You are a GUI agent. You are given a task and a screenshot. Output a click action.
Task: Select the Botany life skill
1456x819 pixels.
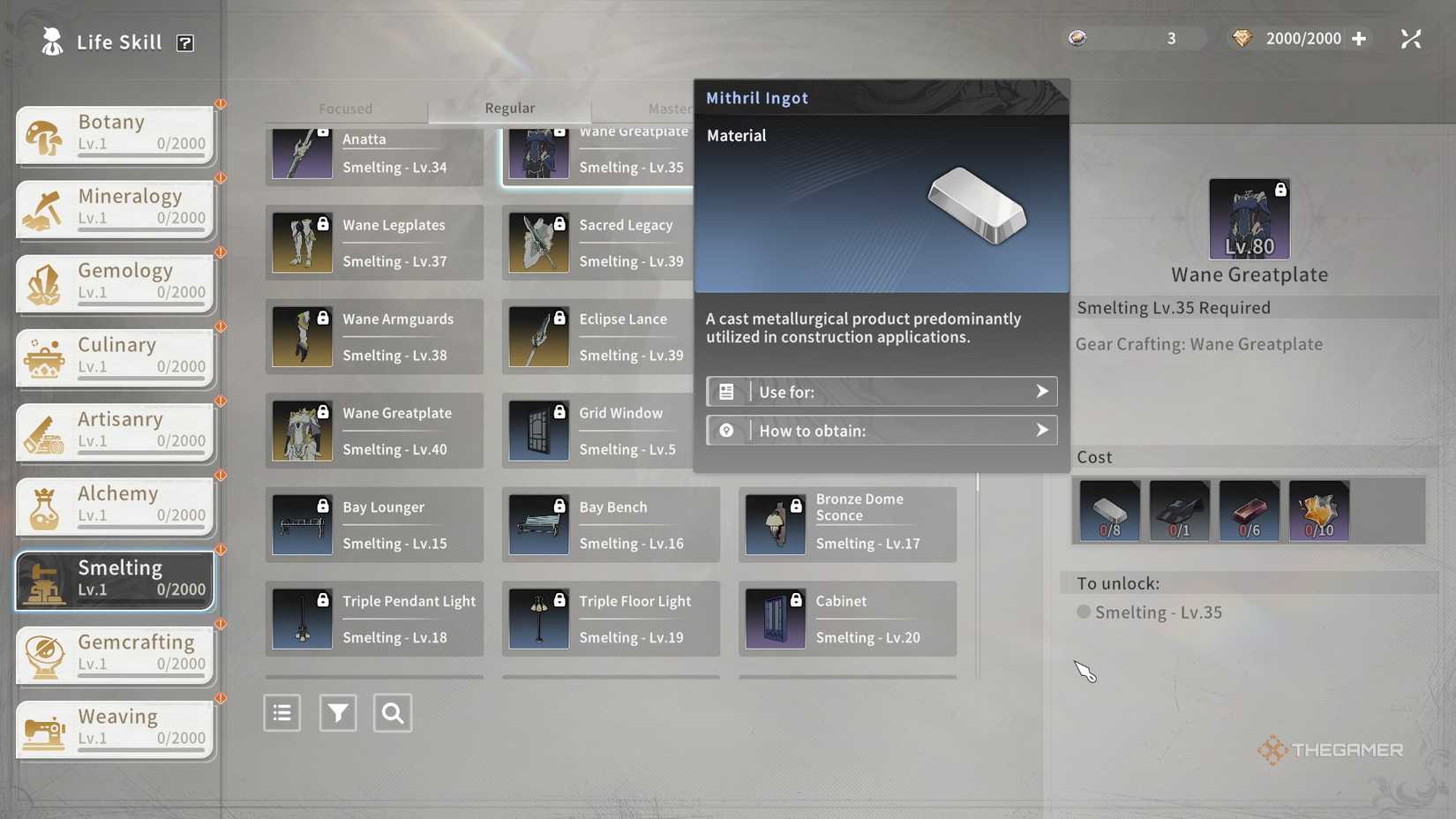point(116,134)
